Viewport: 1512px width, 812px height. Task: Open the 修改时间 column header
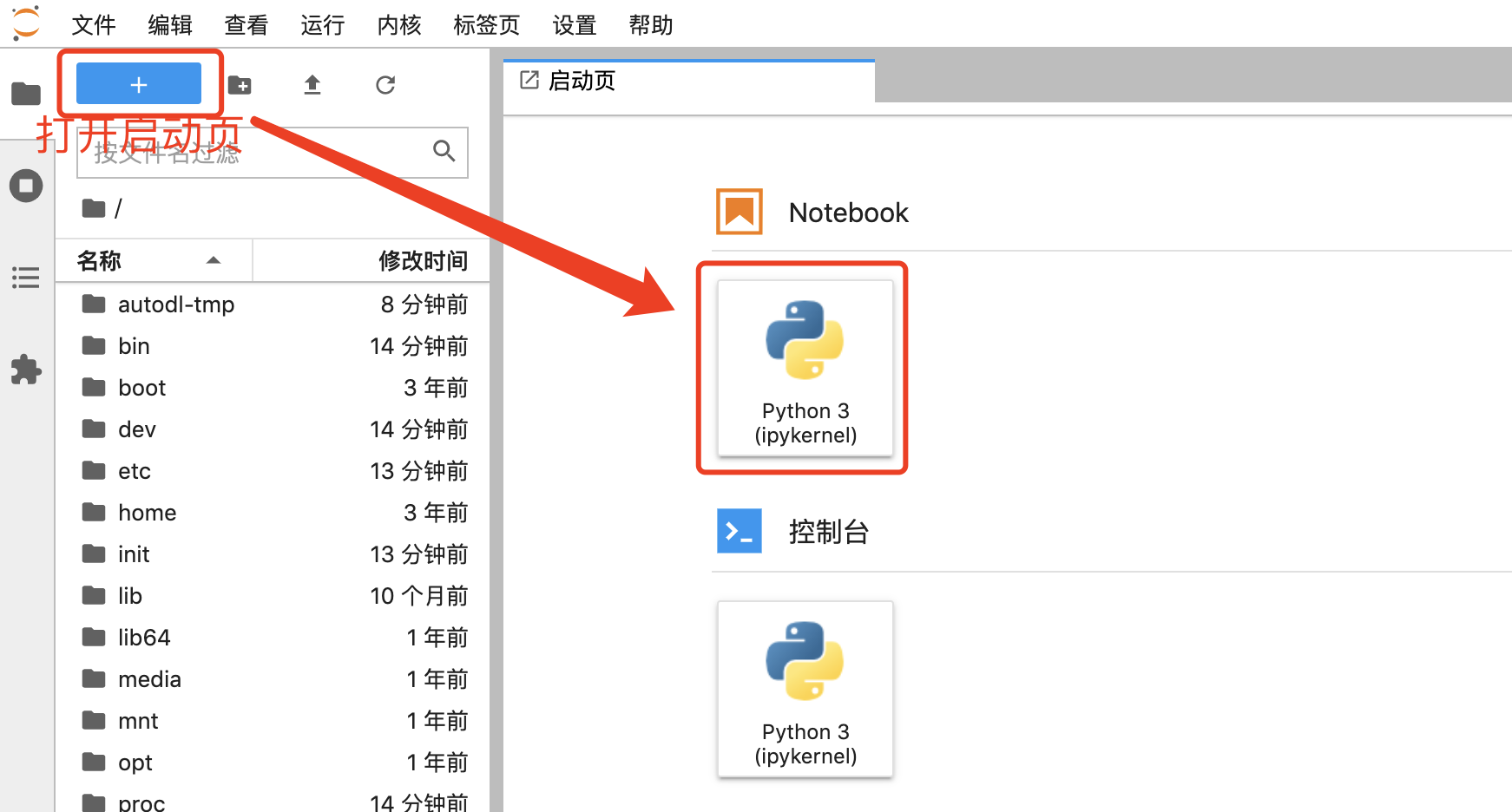[424, 260]
